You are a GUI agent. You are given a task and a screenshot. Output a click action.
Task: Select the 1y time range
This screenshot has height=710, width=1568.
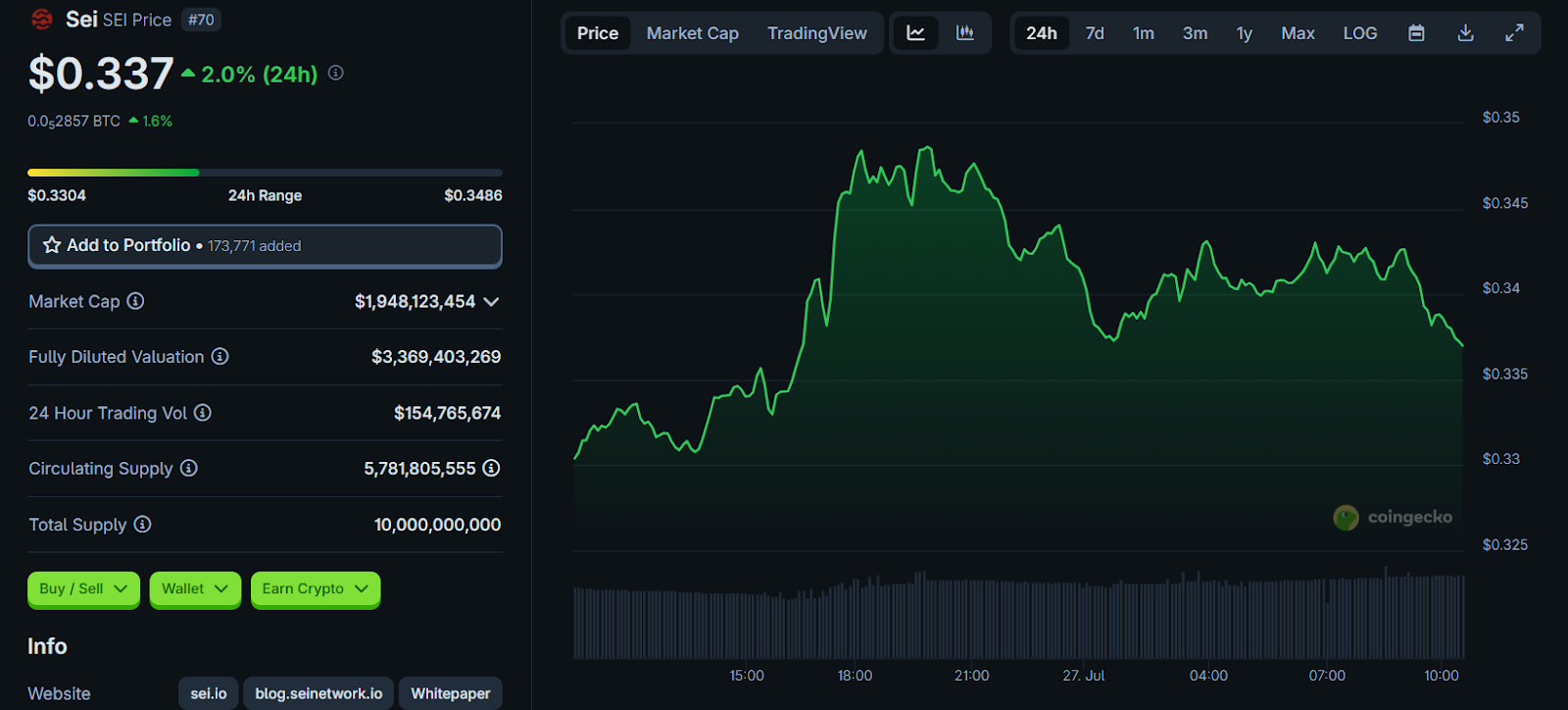1244,33
